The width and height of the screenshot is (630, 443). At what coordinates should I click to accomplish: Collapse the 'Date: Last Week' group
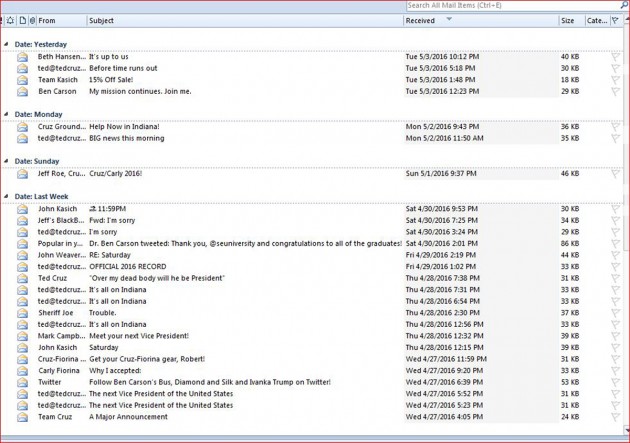click(x=7, y=196)
